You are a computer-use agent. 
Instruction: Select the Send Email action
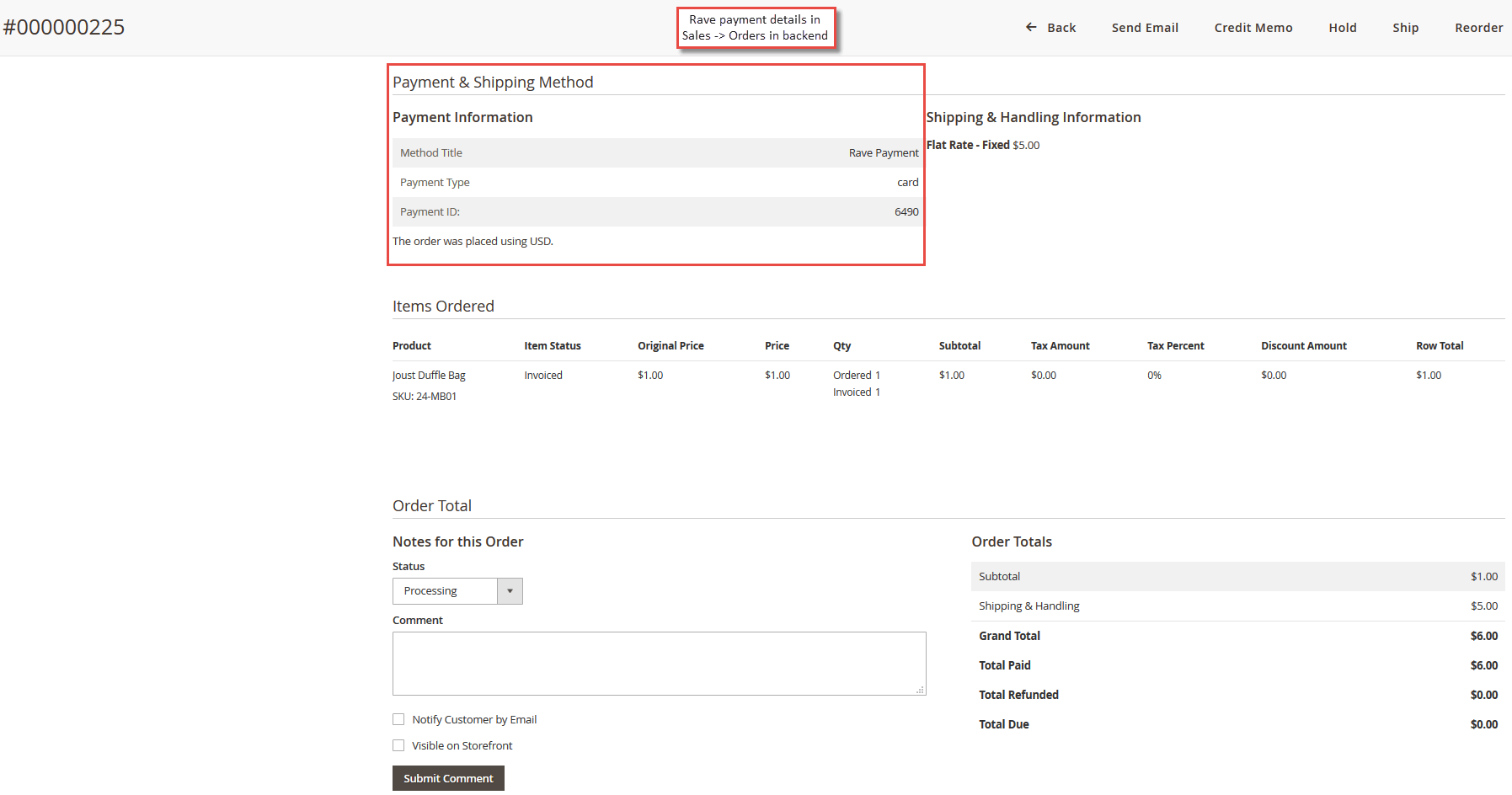click(1145, 27)
